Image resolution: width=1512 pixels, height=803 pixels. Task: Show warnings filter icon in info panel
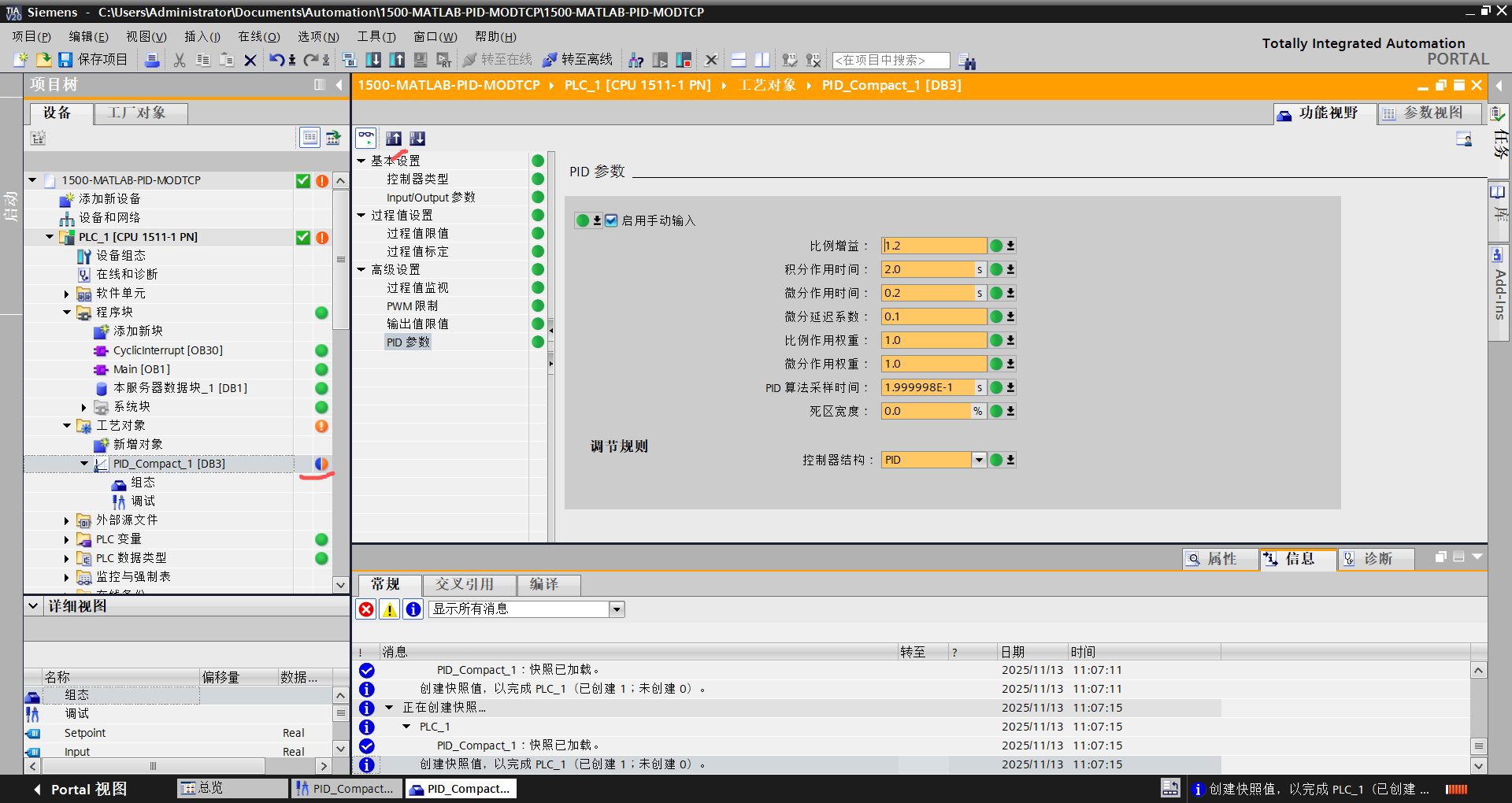390,609
